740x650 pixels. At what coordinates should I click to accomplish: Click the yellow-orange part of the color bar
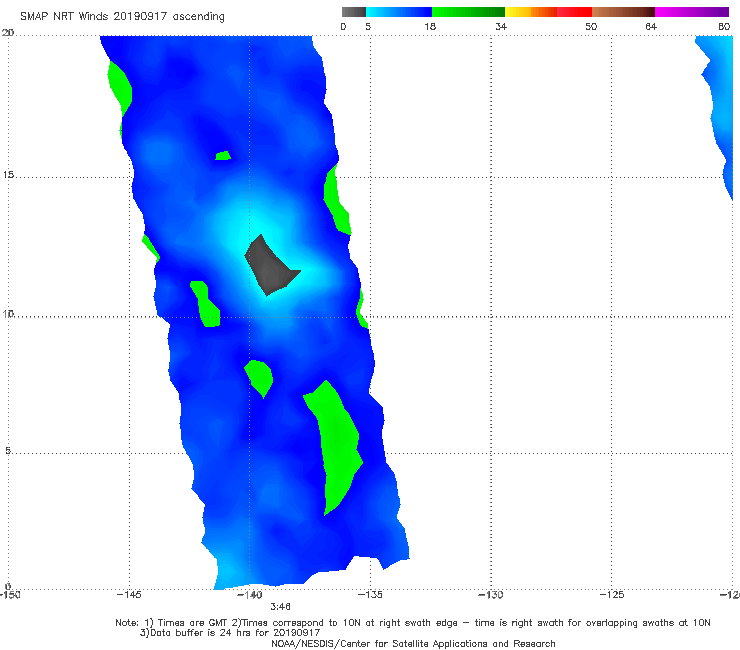[x=531, y=12]
